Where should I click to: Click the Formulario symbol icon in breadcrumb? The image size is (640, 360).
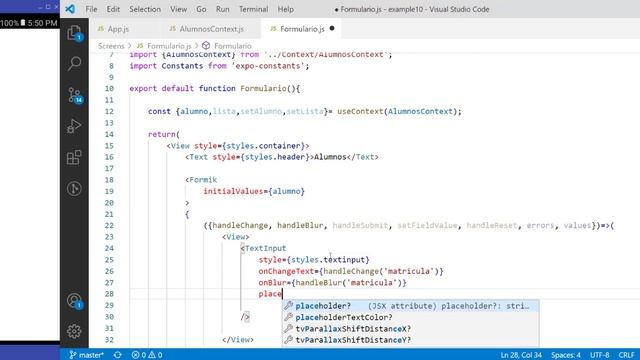[x=206, y=46]
